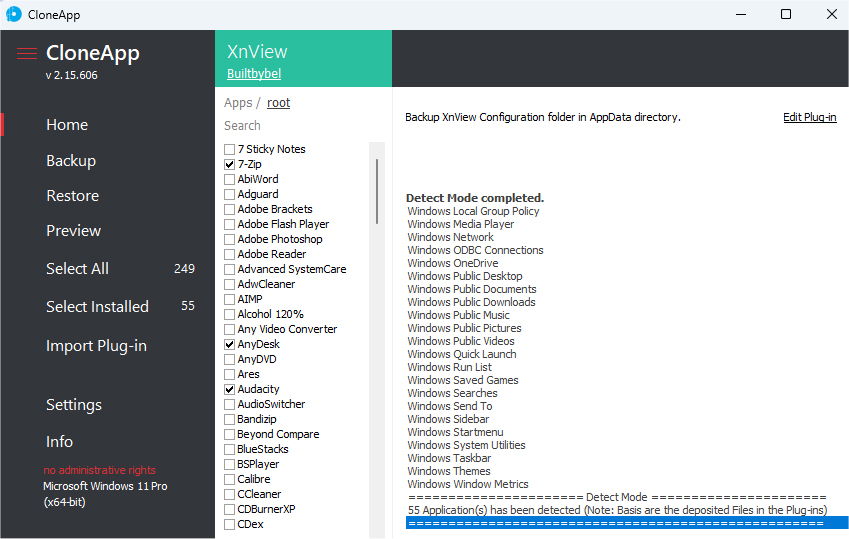Click the 'Apps /' breadcrumb text
The height and width of the screenshot is (539, 849).
point(242,102)
